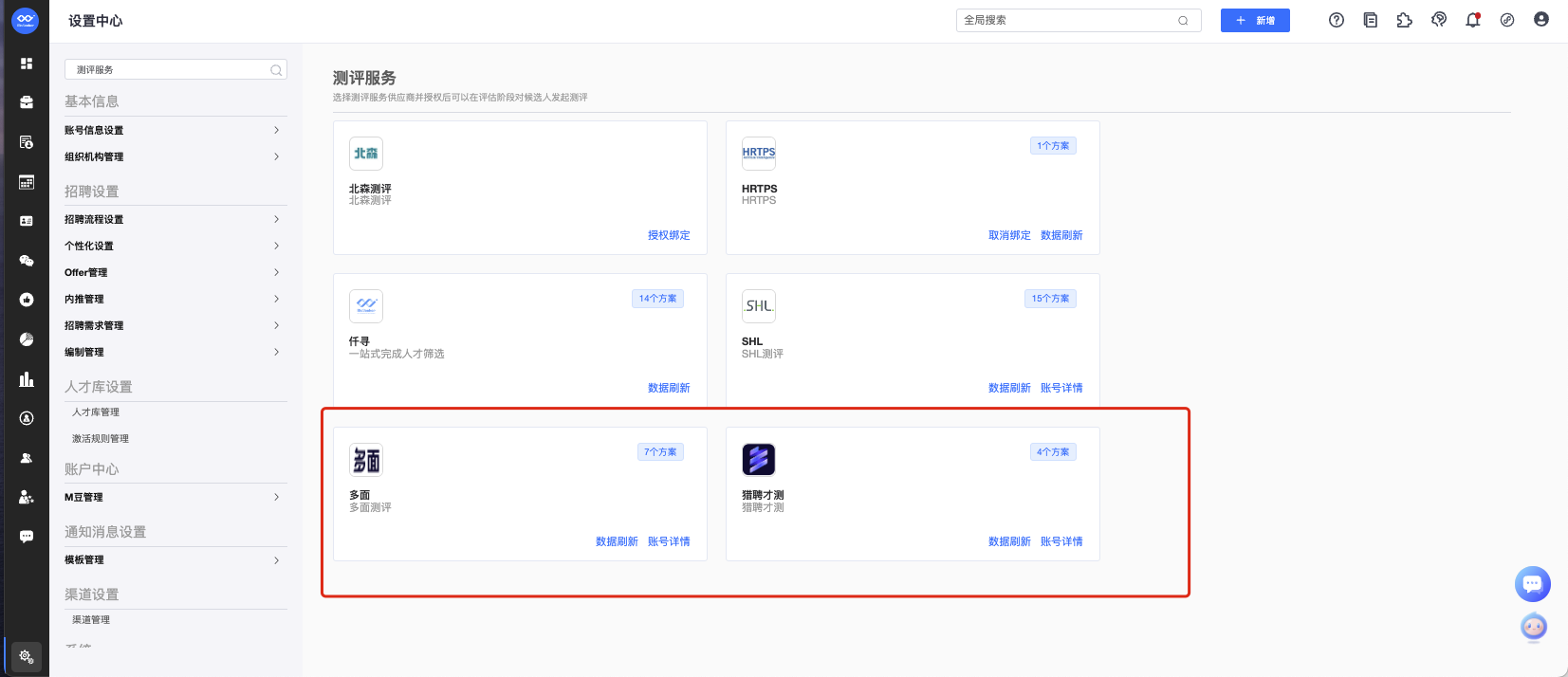Expand 招聘流程设置 menu
Image resolution: width=1568 pixels, height=677 pixels.
(x=175, y=219)
